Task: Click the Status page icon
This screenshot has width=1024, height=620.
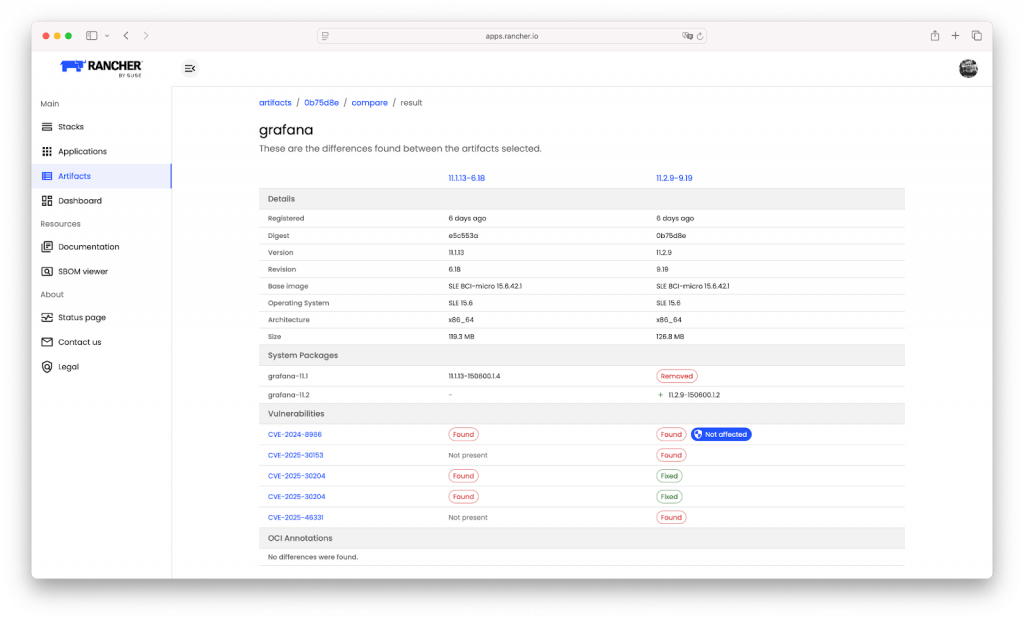Action: [47, 318]
